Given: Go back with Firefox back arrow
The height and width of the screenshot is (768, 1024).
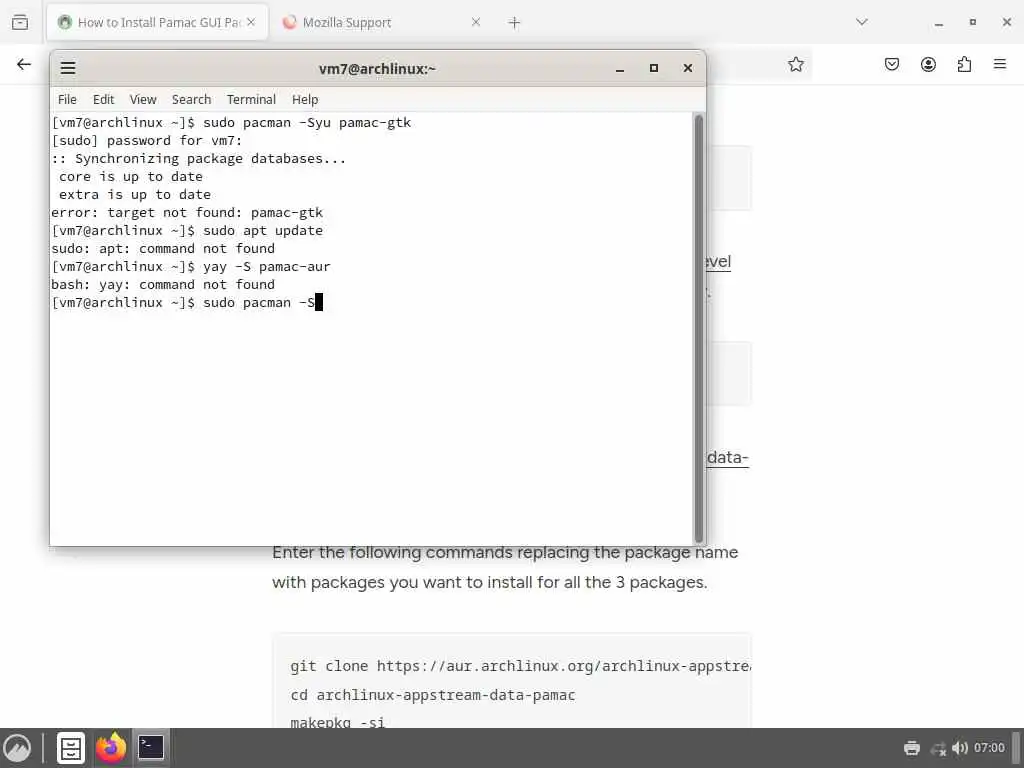Looking at the screenshot, I should tap(24, 64).
